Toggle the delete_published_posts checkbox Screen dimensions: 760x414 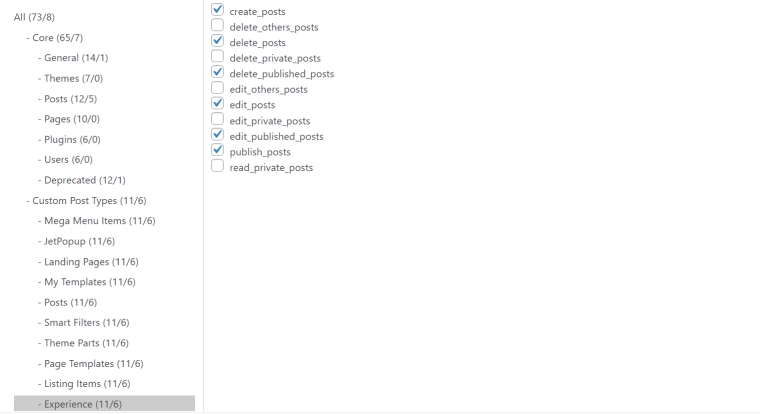click(x=217, y=72)
